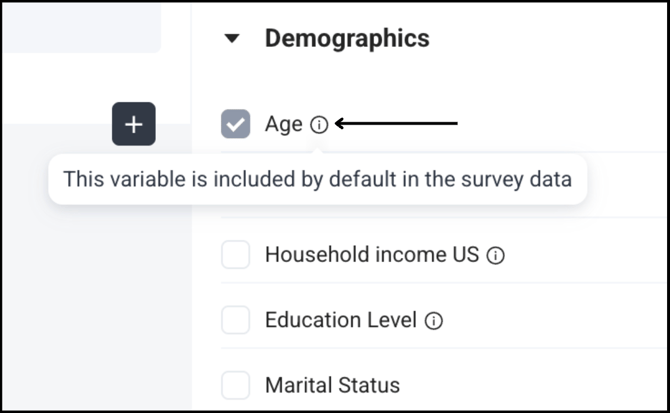Click the tooltip's pointer notch under Age icon
Screen dimensions: 670x413
[317, 152]
